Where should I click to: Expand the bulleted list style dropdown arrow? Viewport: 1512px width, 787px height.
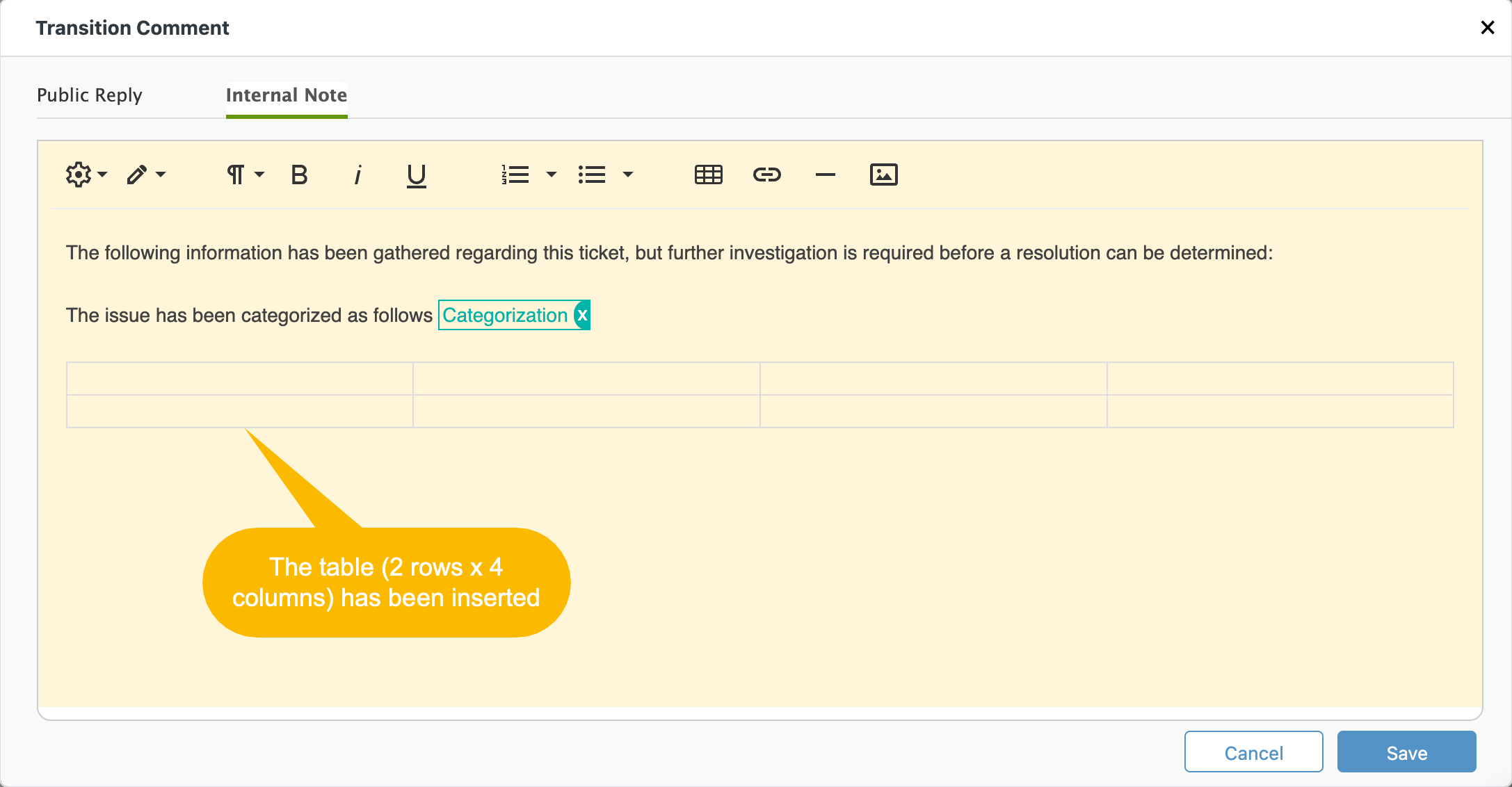(628, 175)
